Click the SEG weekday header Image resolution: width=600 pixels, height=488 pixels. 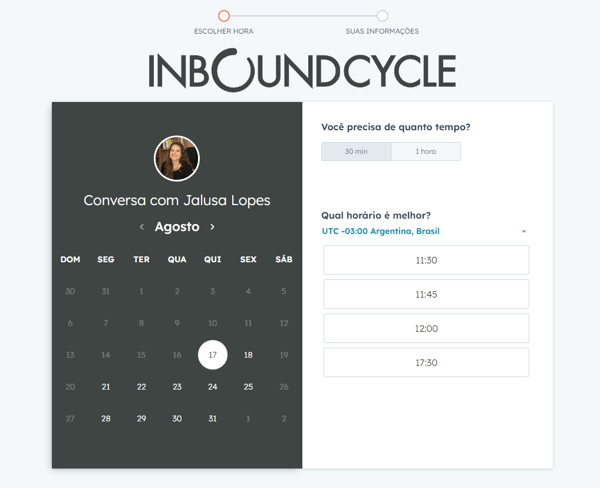pos(106,260)
